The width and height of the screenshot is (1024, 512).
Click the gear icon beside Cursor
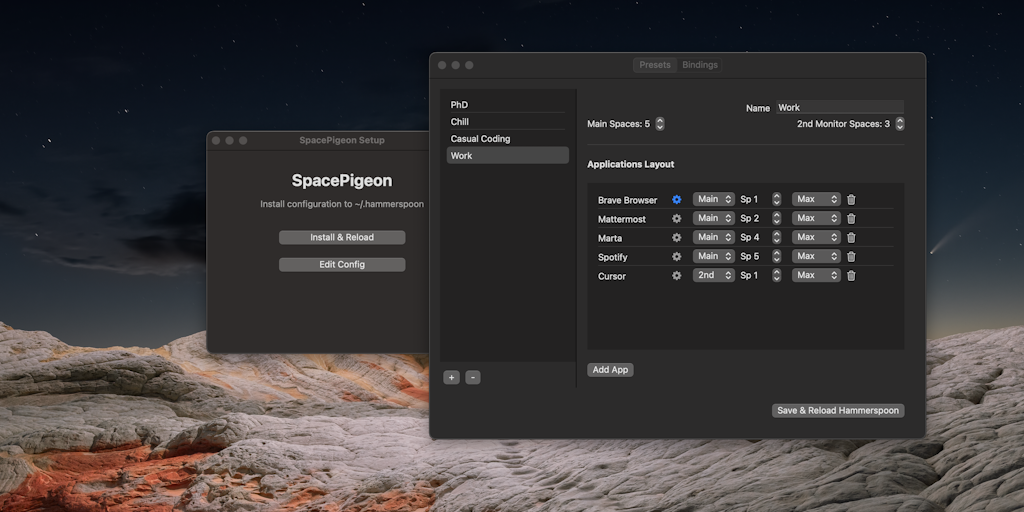coord(676,276)
